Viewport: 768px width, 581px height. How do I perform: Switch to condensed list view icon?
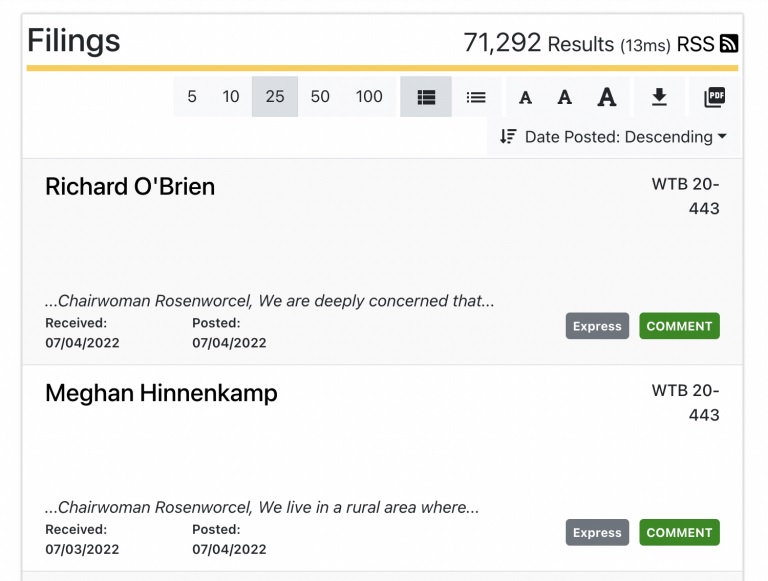pyautogui.click(x=476, y=97)
